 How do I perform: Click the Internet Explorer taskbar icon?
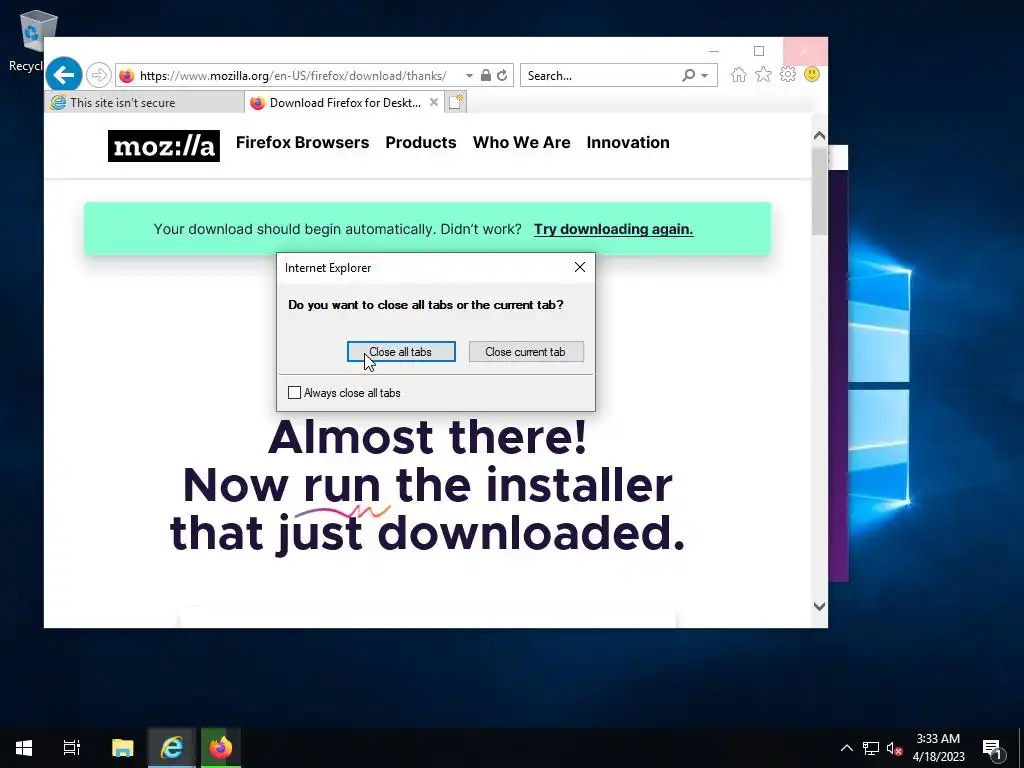[x=171, y=748]
